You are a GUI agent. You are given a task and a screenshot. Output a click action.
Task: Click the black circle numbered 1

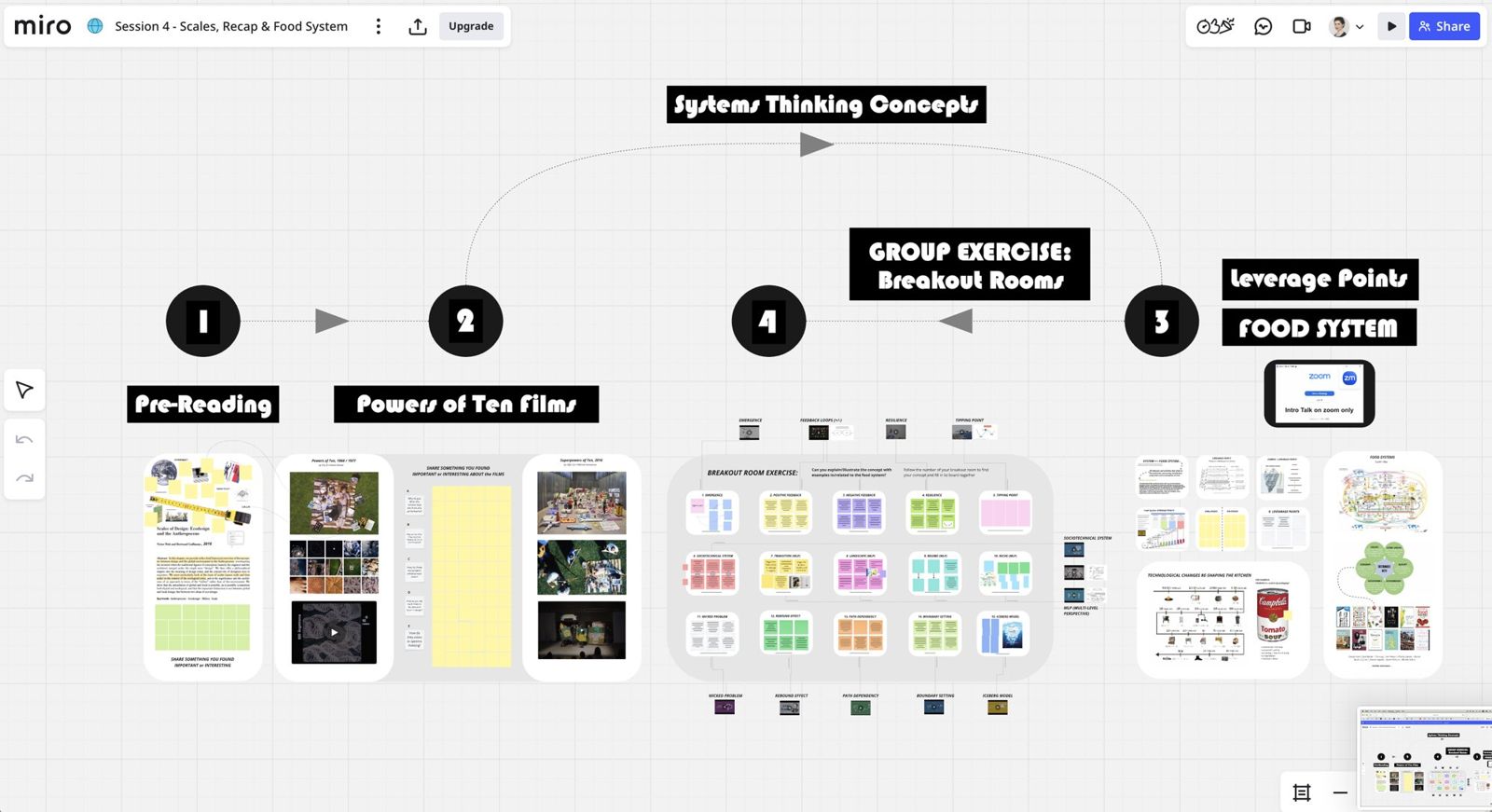tap(203, 321)
